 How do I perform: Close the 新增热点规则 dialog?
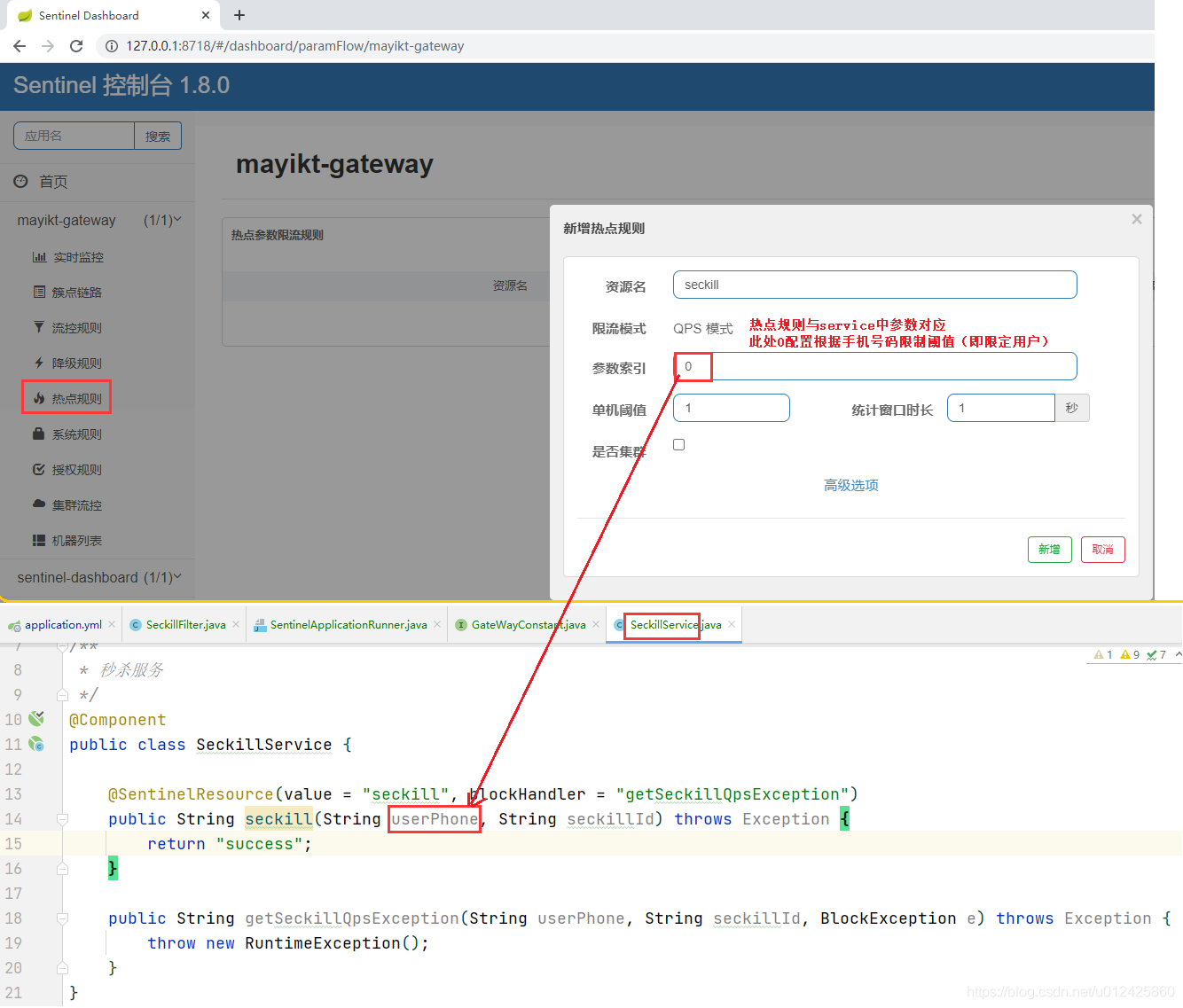(x=1137, y=219)
